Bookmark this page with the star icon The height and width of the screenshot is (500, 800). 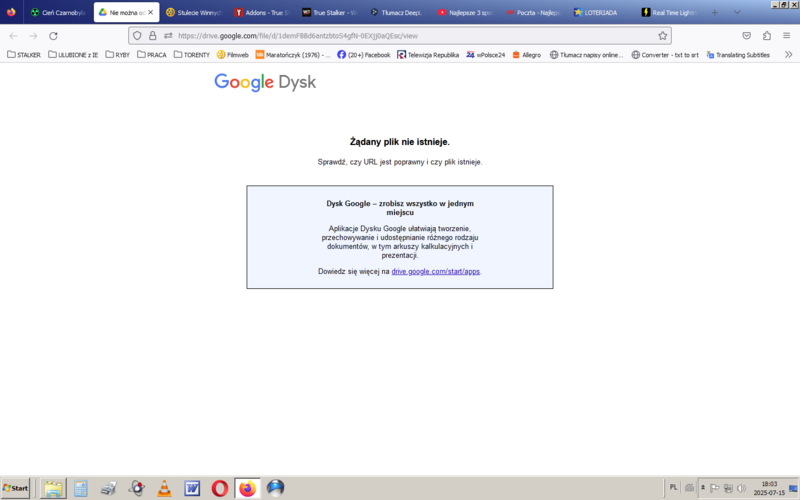coord(662,35)
